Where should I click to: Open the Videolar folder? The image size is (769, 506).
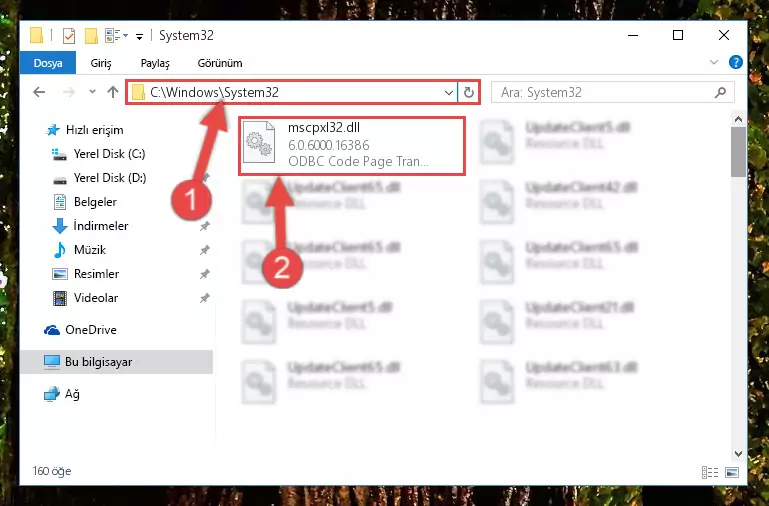pyautogui.click(x=96, y=298)
